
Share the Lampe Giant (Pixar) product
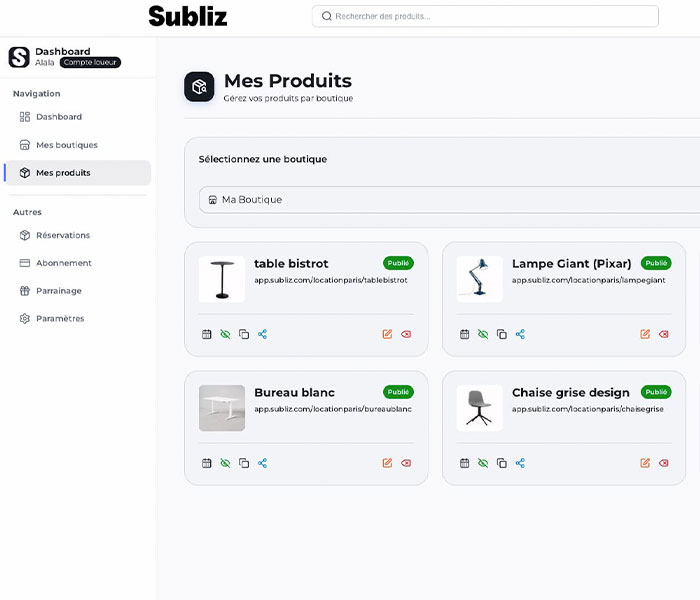[x=520, y=334]
